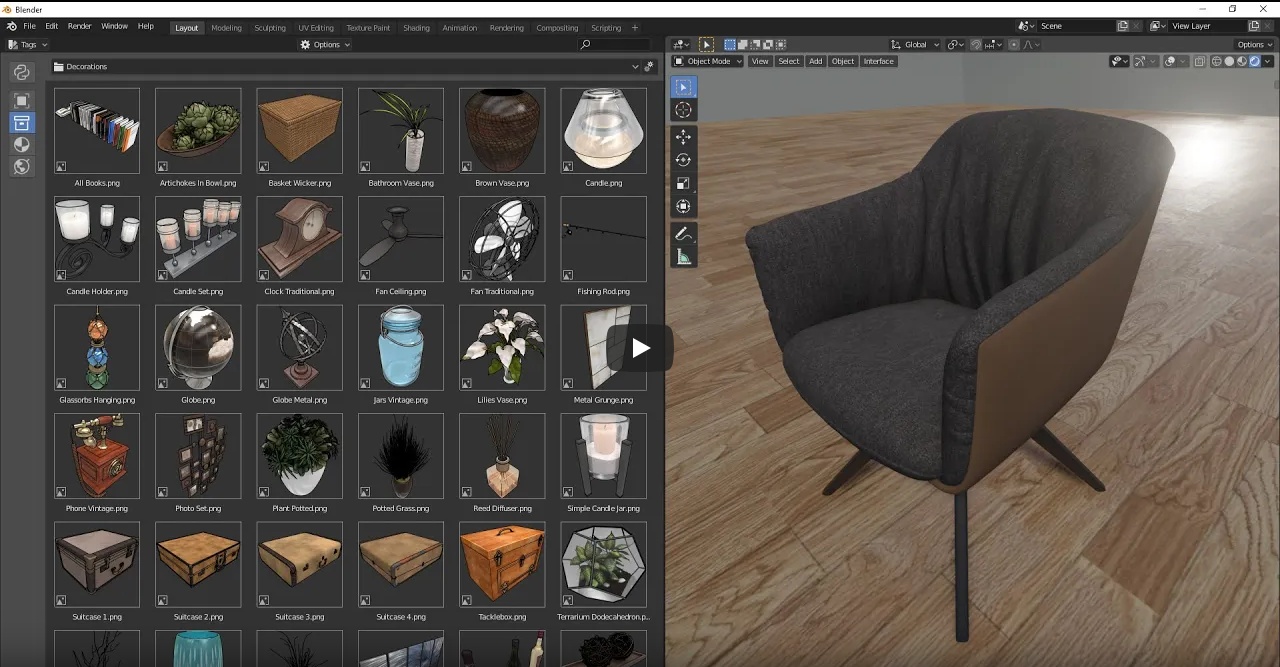1280x667 pixels.
Task: Click the magnifier icon in search field
Action: 585,44
